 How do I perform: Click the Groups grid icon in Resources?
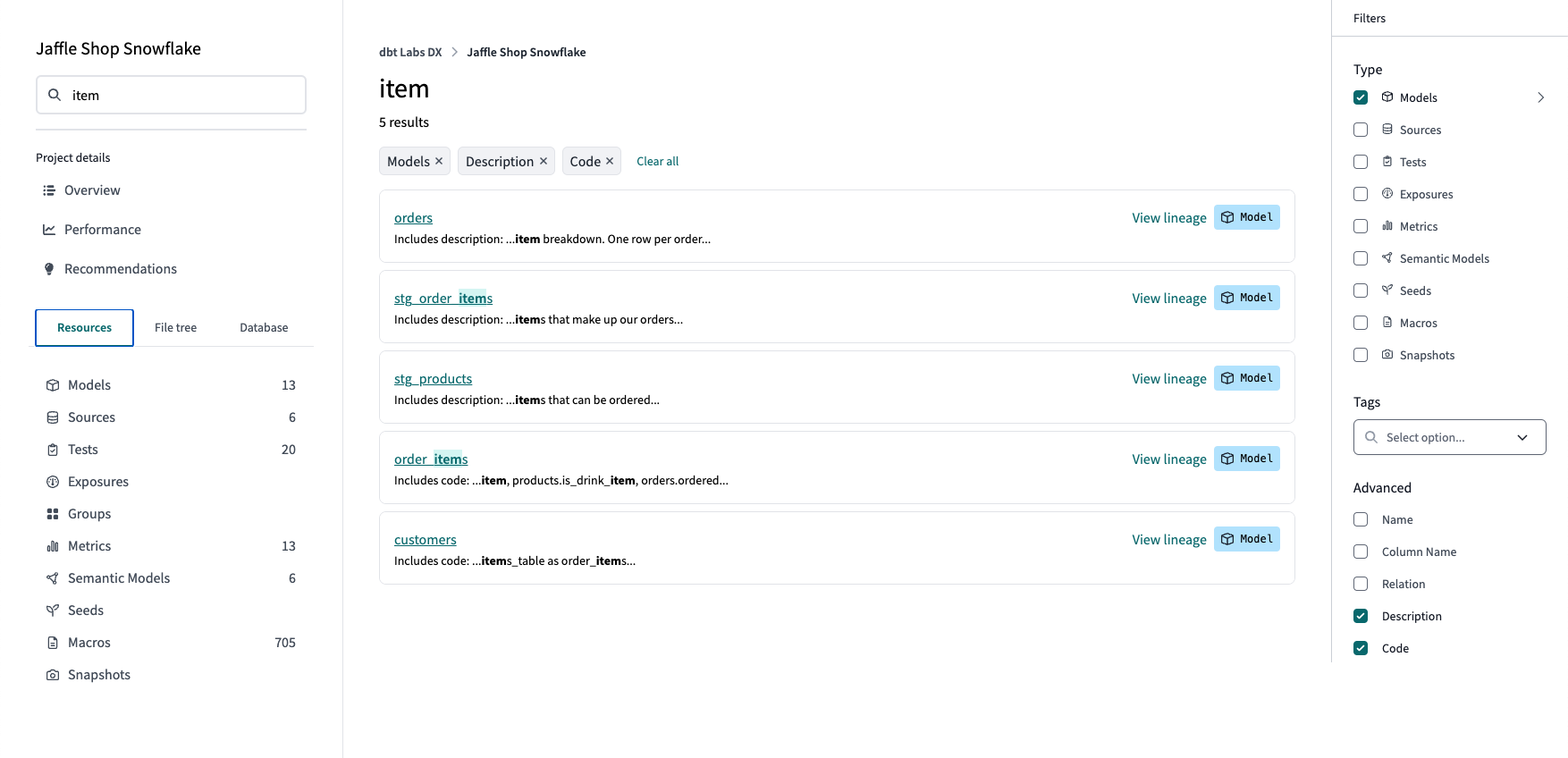tap(53, 514)
